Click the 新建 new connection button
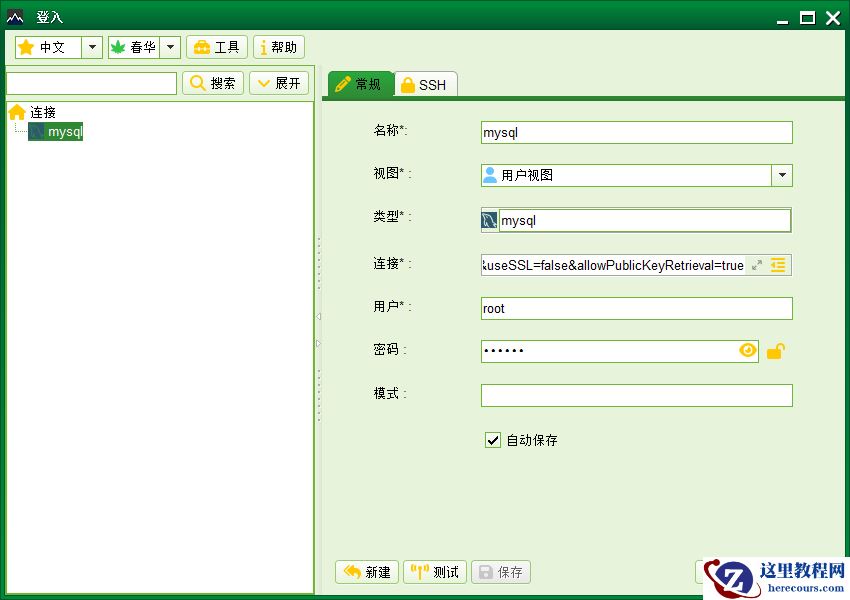Viewport: 850px width, 600px height. pos(365,571)
